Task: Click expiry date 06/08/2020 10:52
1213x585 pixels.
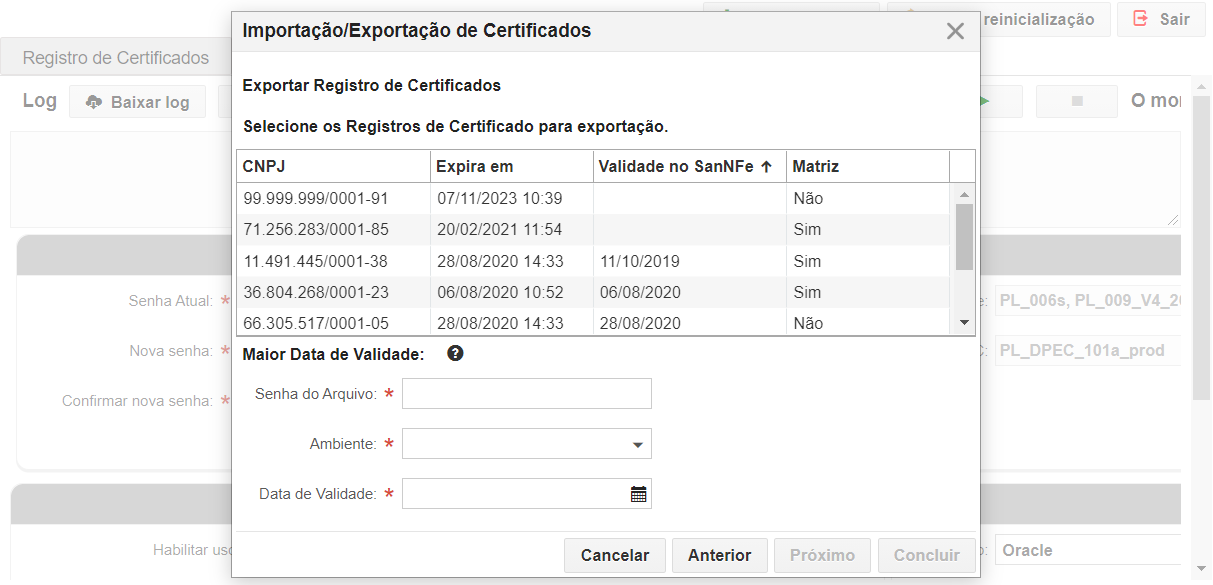Action: coord(499,292)
